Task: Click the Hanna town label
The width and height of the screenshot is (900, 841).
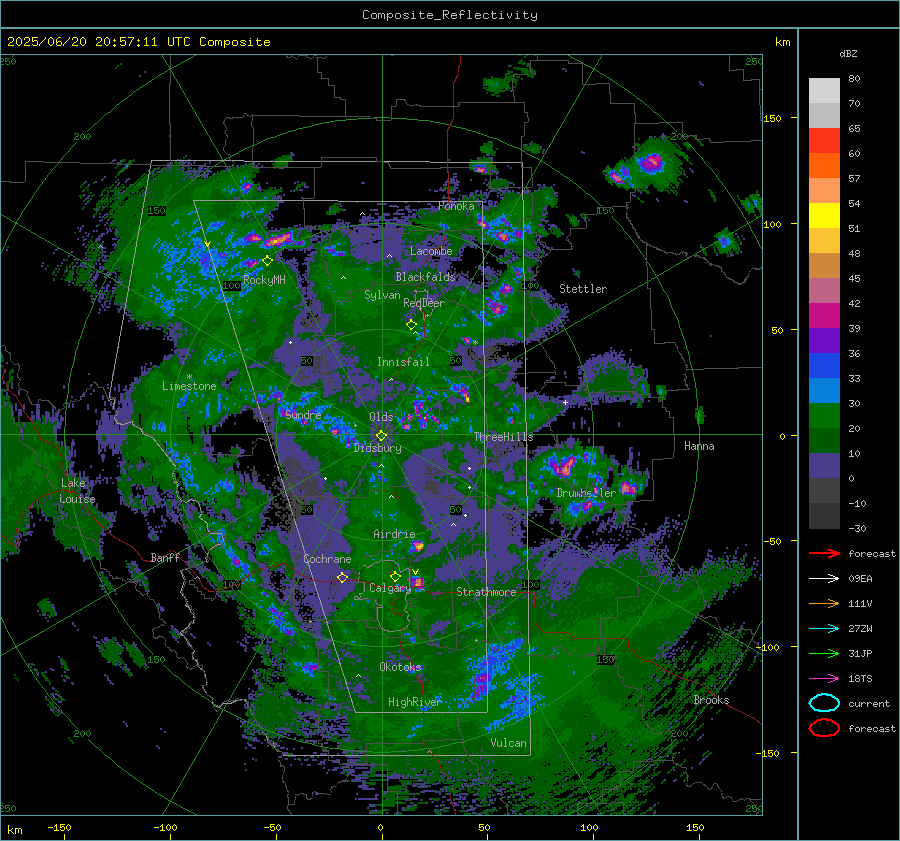Action: [x=699, y=446]
